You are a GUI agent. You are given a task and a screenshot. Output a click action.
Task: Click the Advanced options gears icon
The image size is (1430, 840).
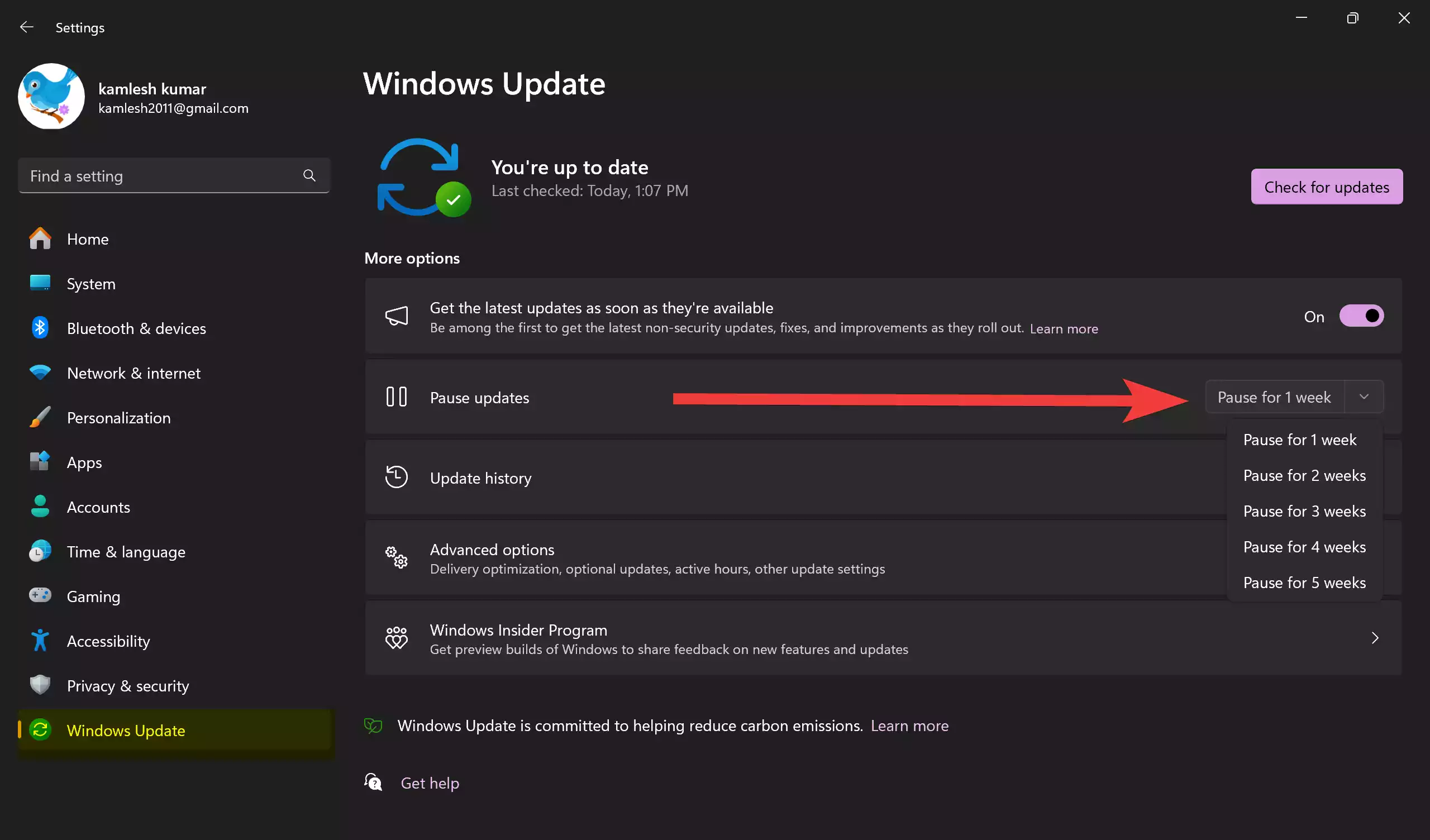(x=397, y=559)
